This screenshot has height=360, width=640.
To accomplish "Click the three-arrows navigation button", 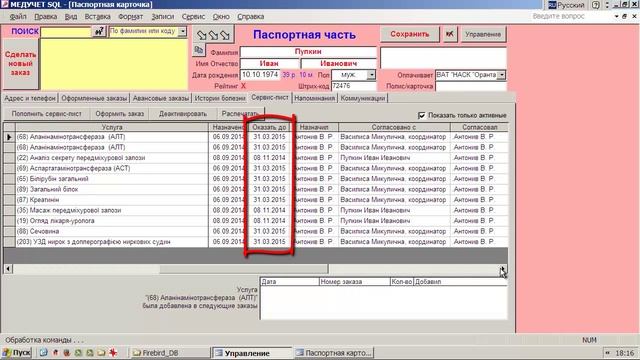I will click(x=213, y=36).
